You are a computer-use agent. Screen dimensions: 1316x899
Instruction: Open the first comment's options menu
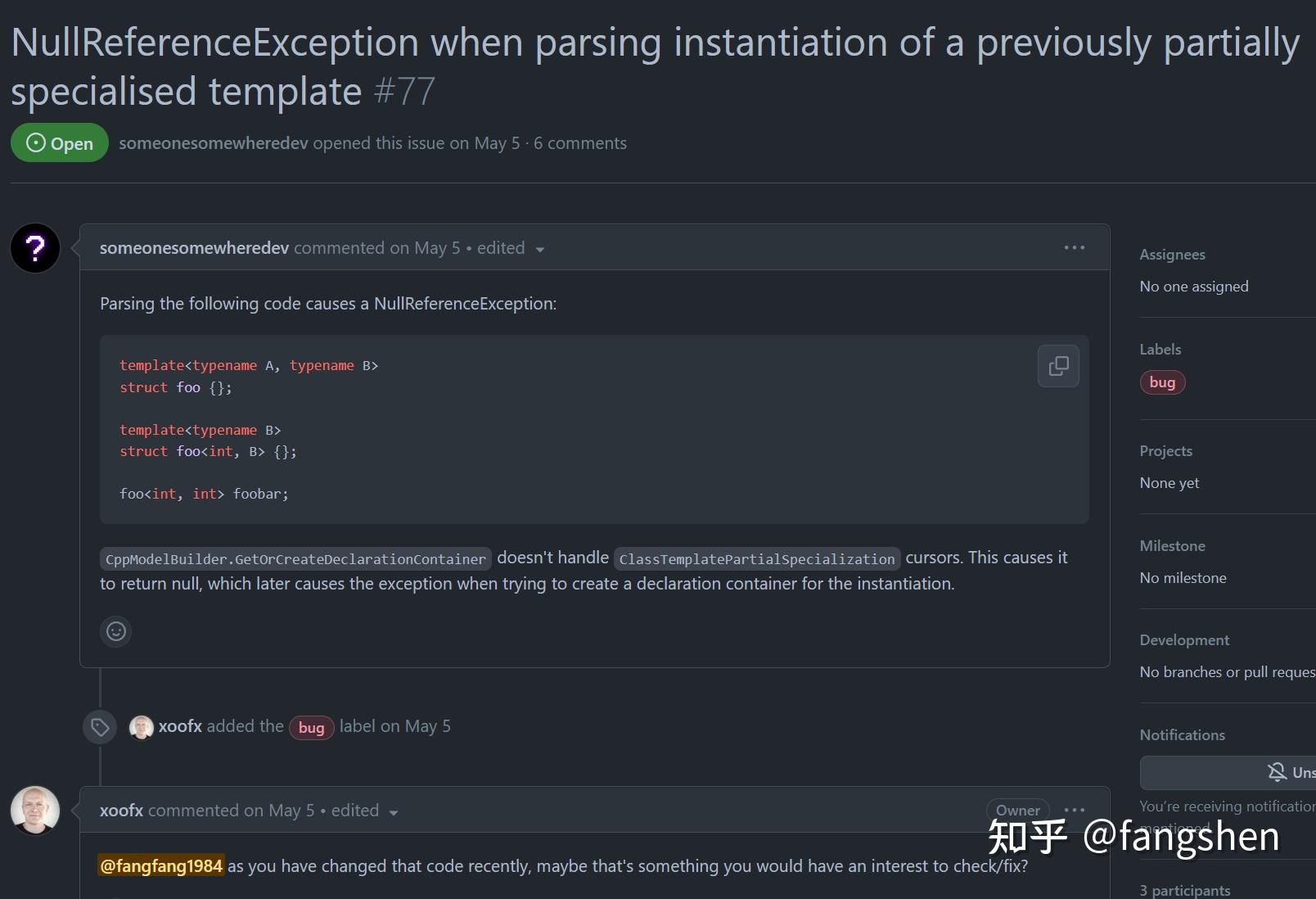(x=1074, y=247)
